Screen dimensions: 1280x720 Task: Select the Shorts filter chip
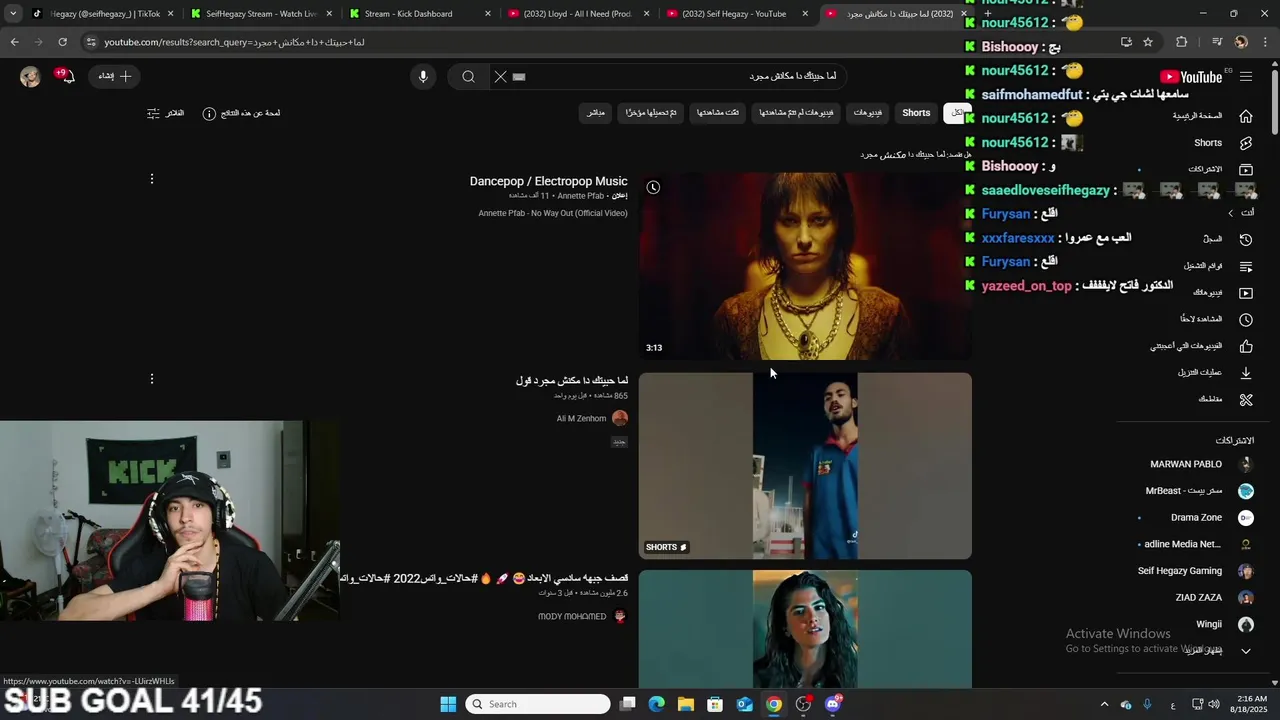[916, 113]
